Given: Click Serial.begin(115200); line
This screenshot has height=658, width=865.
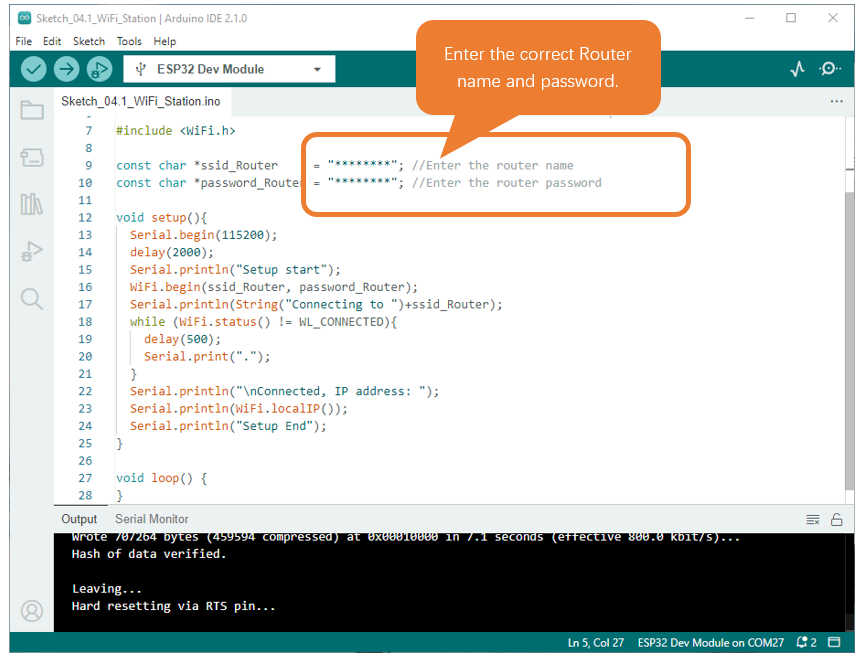Looking at the screenshot, I should [204, 235].
